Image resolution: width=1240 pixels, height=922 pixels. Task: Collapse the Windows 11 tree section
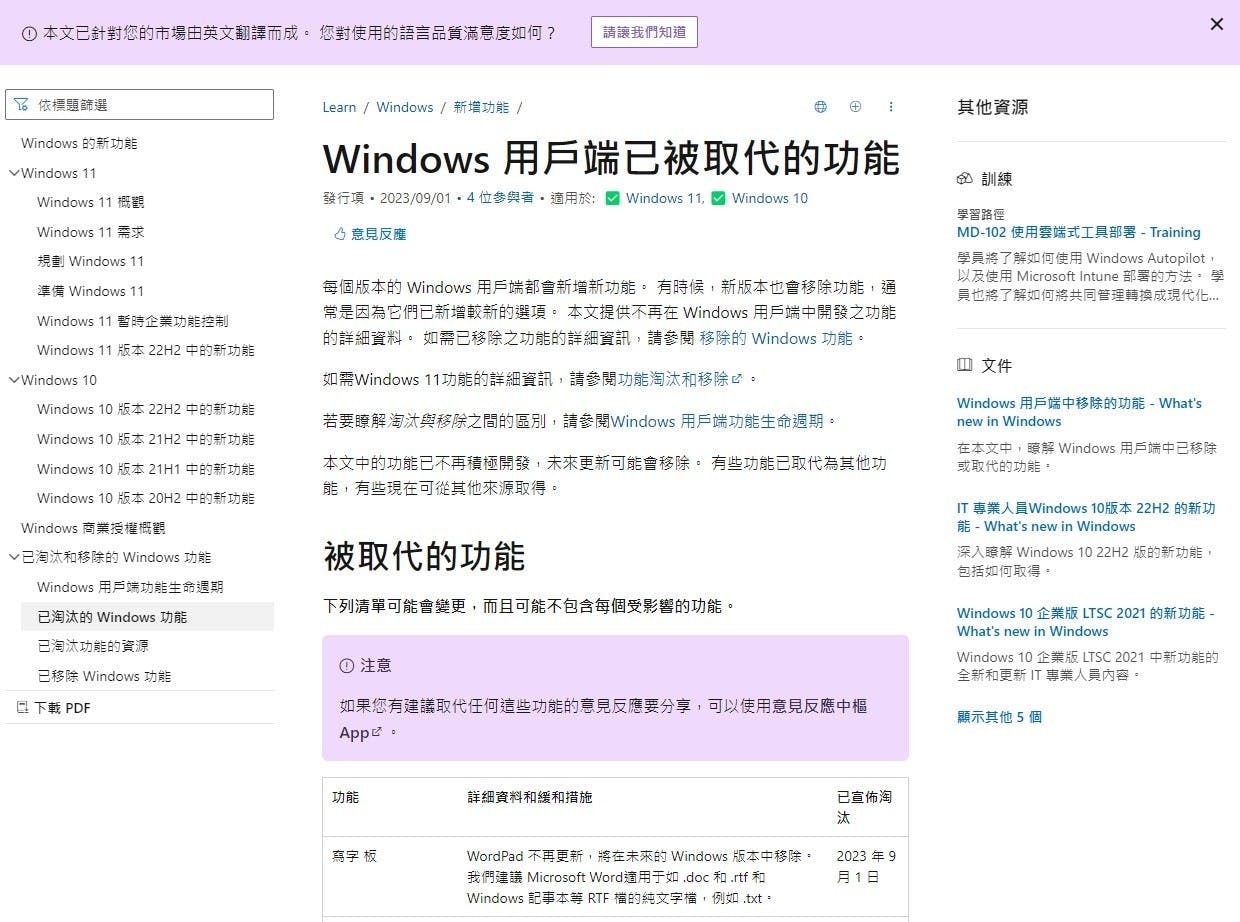(x=14, y=173)
